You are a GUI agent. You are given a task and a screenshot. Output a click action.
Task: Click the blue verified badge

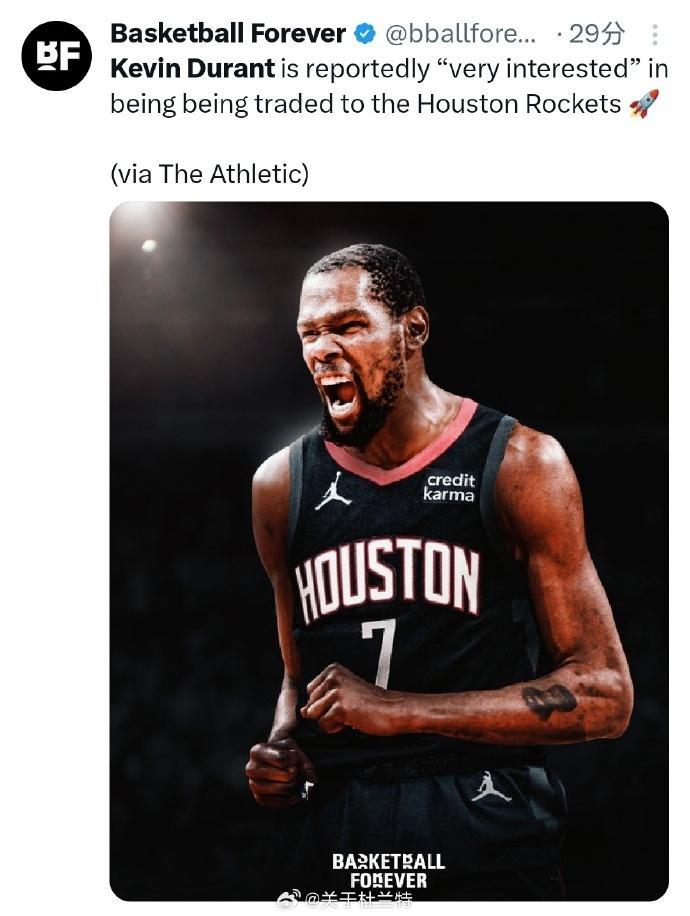(365, 34)
